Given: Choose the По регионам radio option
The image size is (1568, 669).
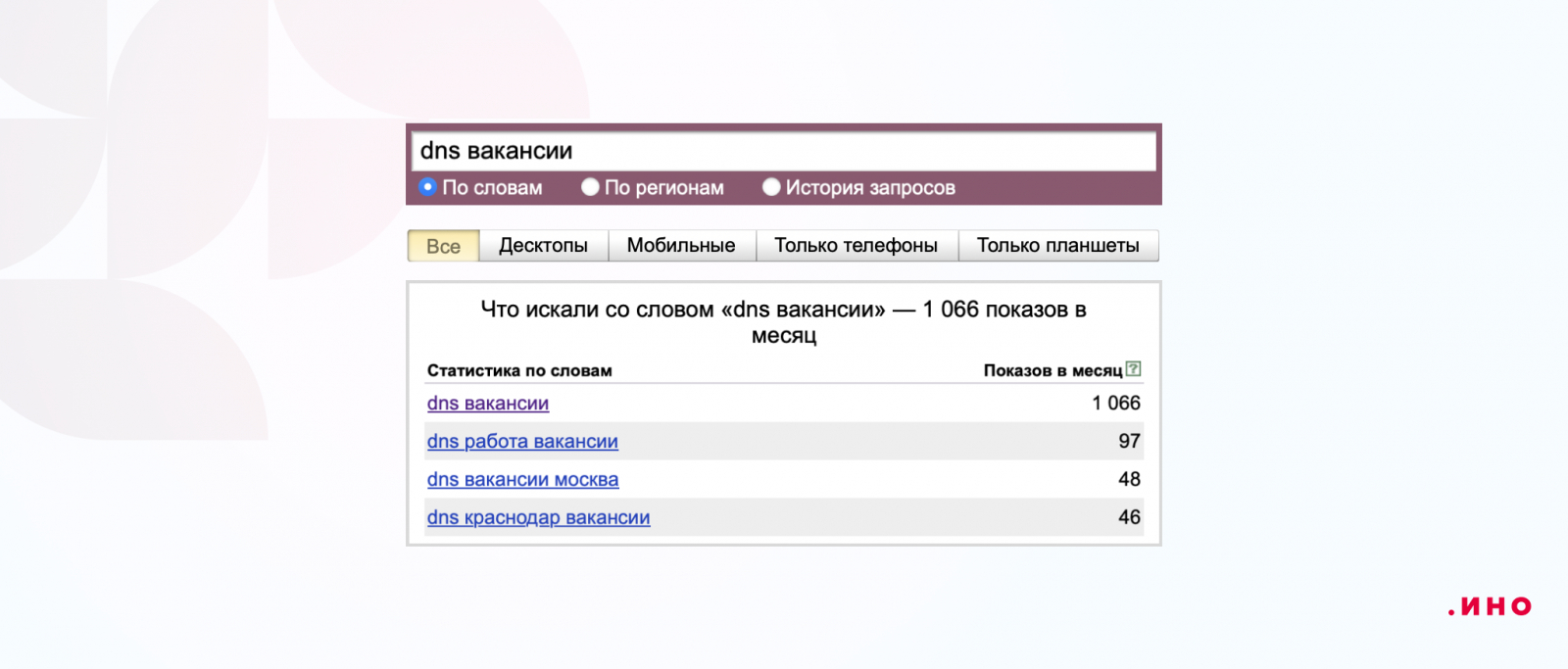Looking at the screenshot, I should [x=590, y=186].
